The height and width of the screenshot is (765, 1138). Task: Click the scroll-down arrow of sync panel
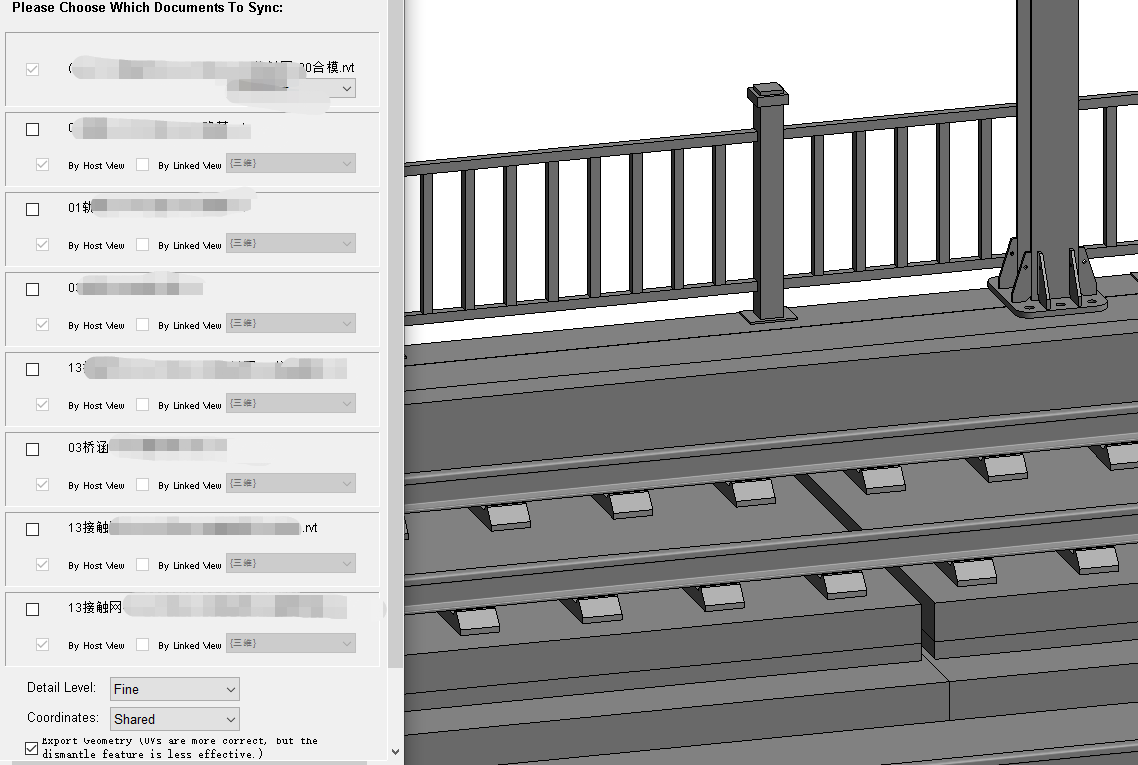point(395,751)
